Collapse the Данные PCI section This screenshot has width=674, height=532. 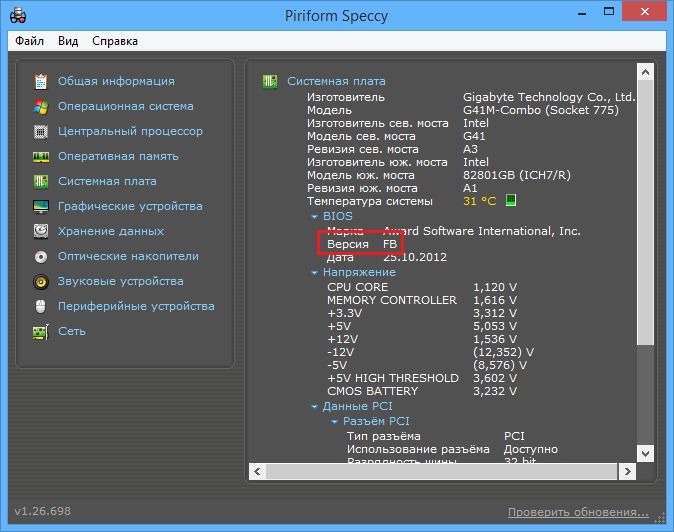[x=315, y=407]
